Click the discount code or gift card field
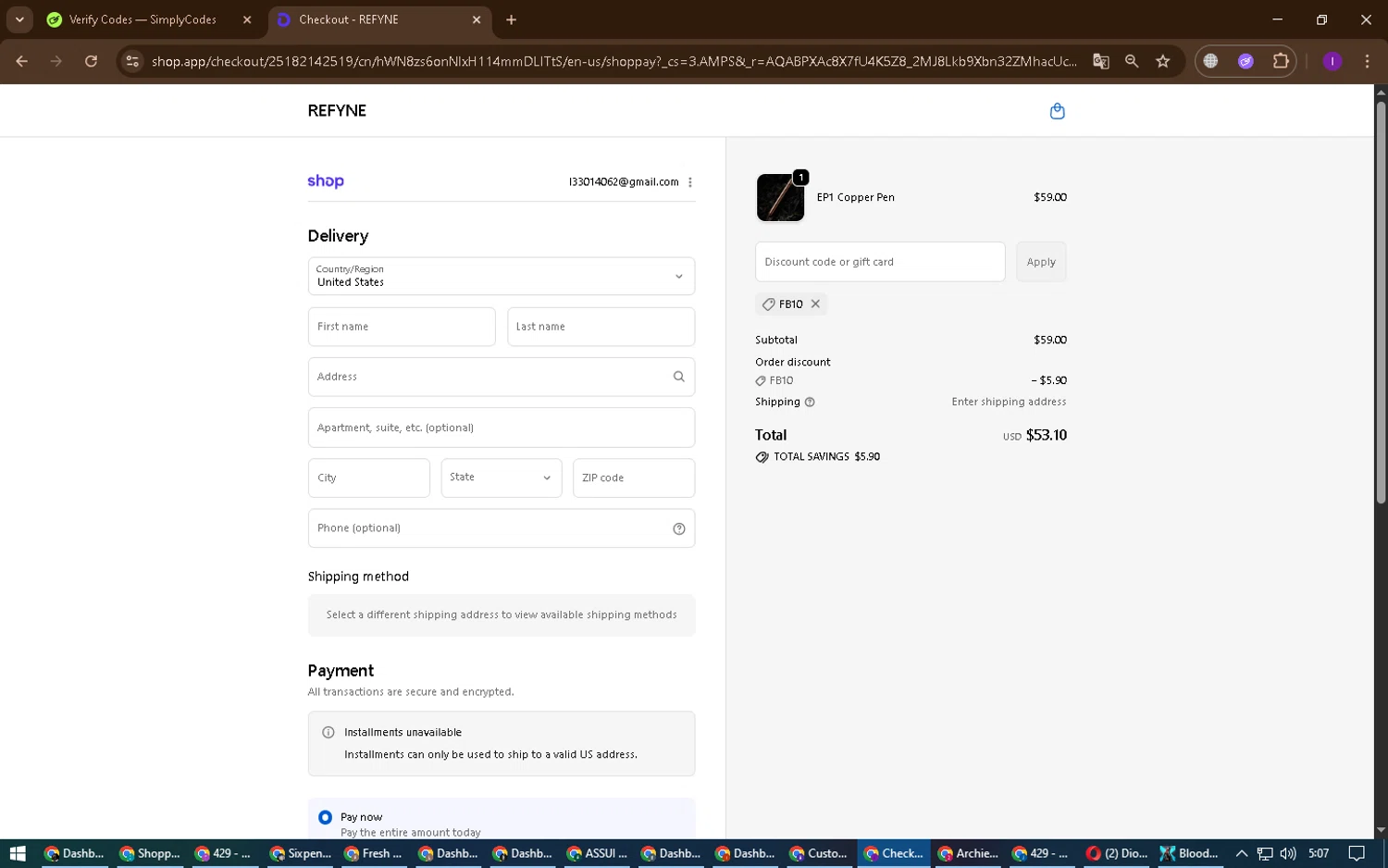 tap(880, 262)
